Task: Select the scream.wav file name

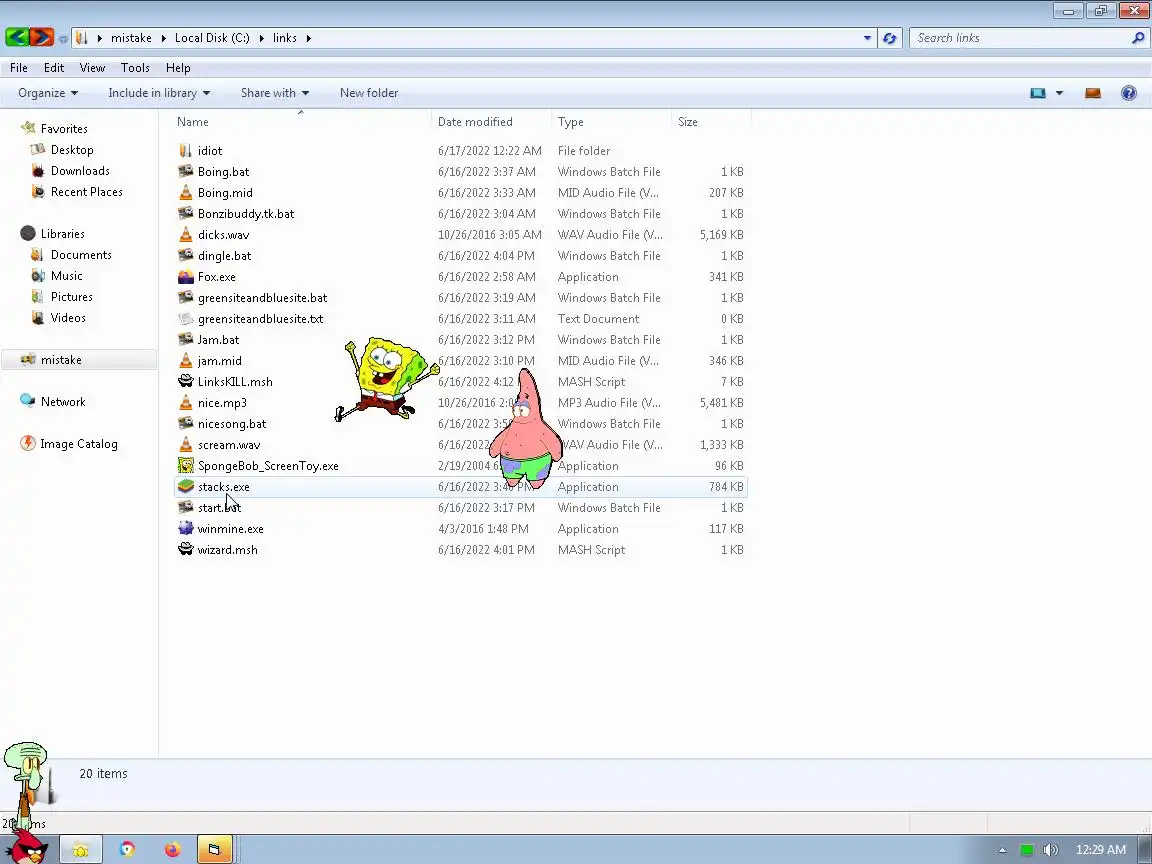Action: click(229, 445)
